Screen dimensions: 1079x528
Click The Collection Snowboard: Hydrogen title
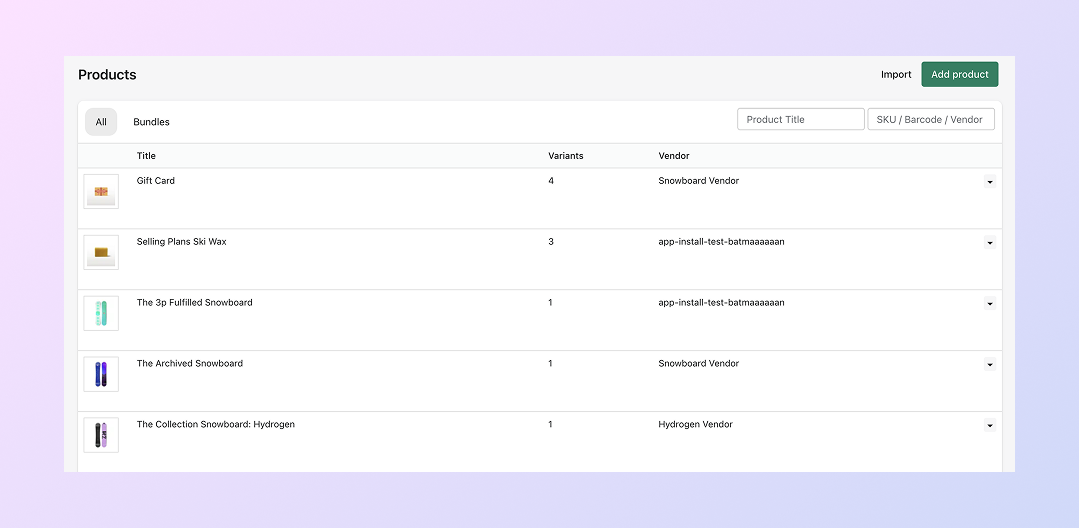tap(215, 424)
